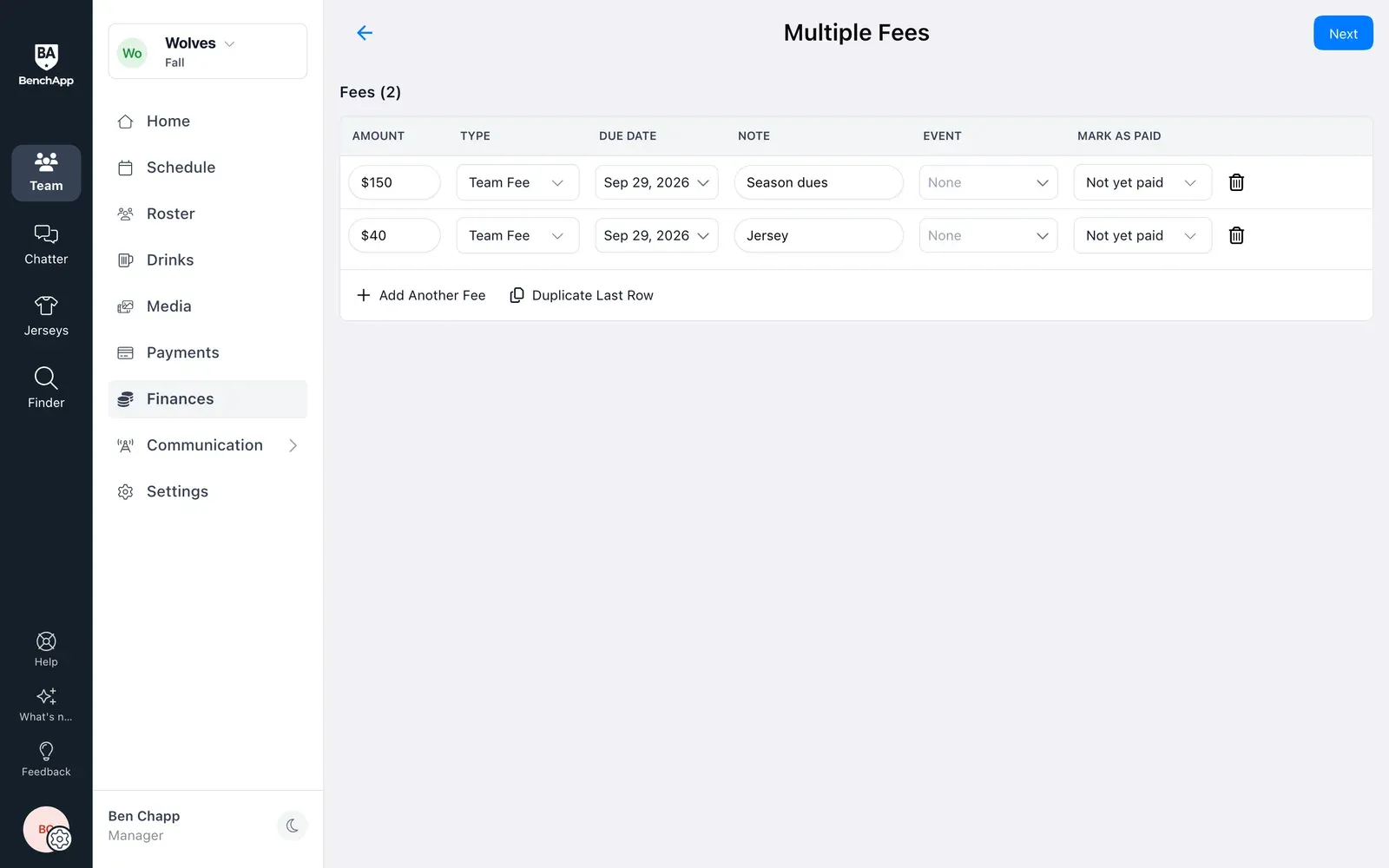Open the Finder search section
Viewport: 1389px width, 868px height.
[46, 388]
